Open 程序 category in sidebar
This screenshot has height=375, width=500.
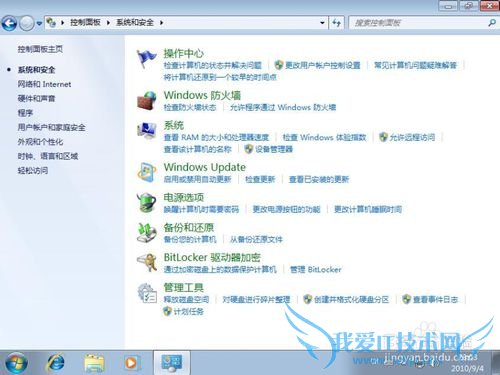25,113
